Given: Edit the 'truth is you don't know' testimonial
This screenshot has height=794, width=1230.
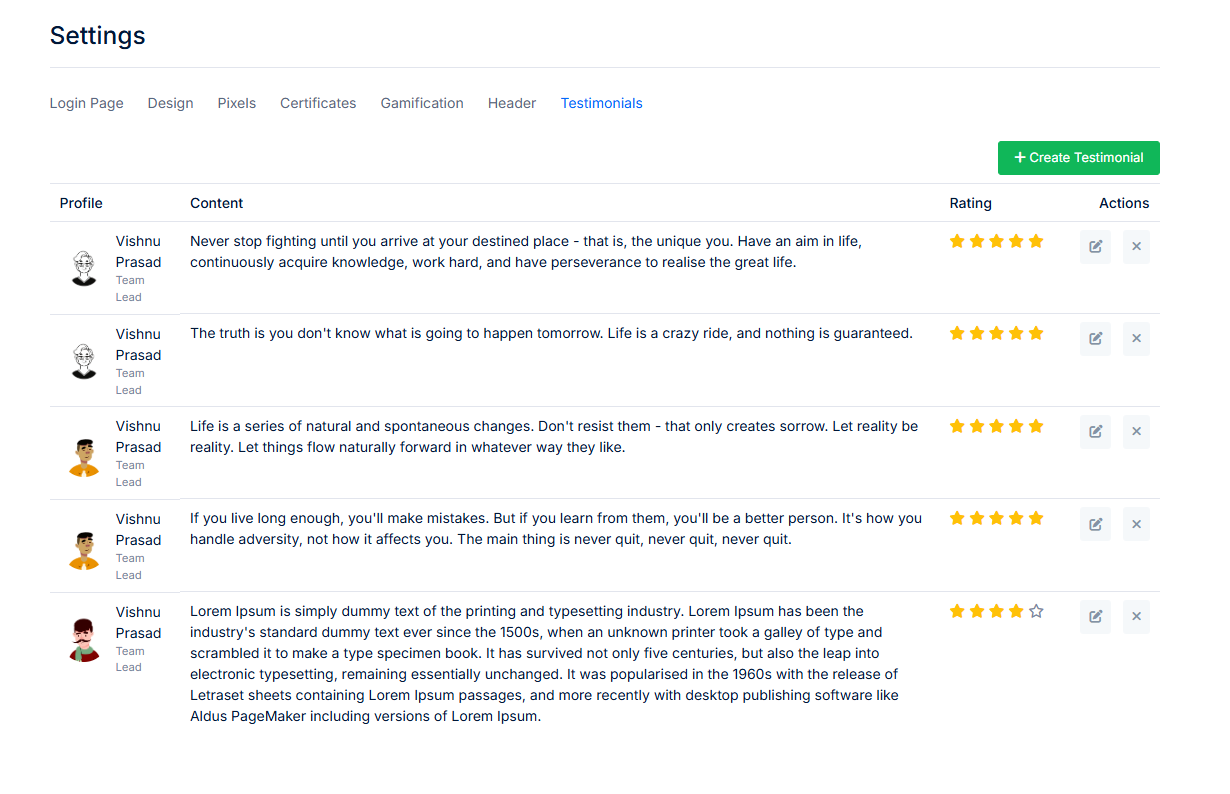Looking at the screenshot, I should (x=1095, y=339).
